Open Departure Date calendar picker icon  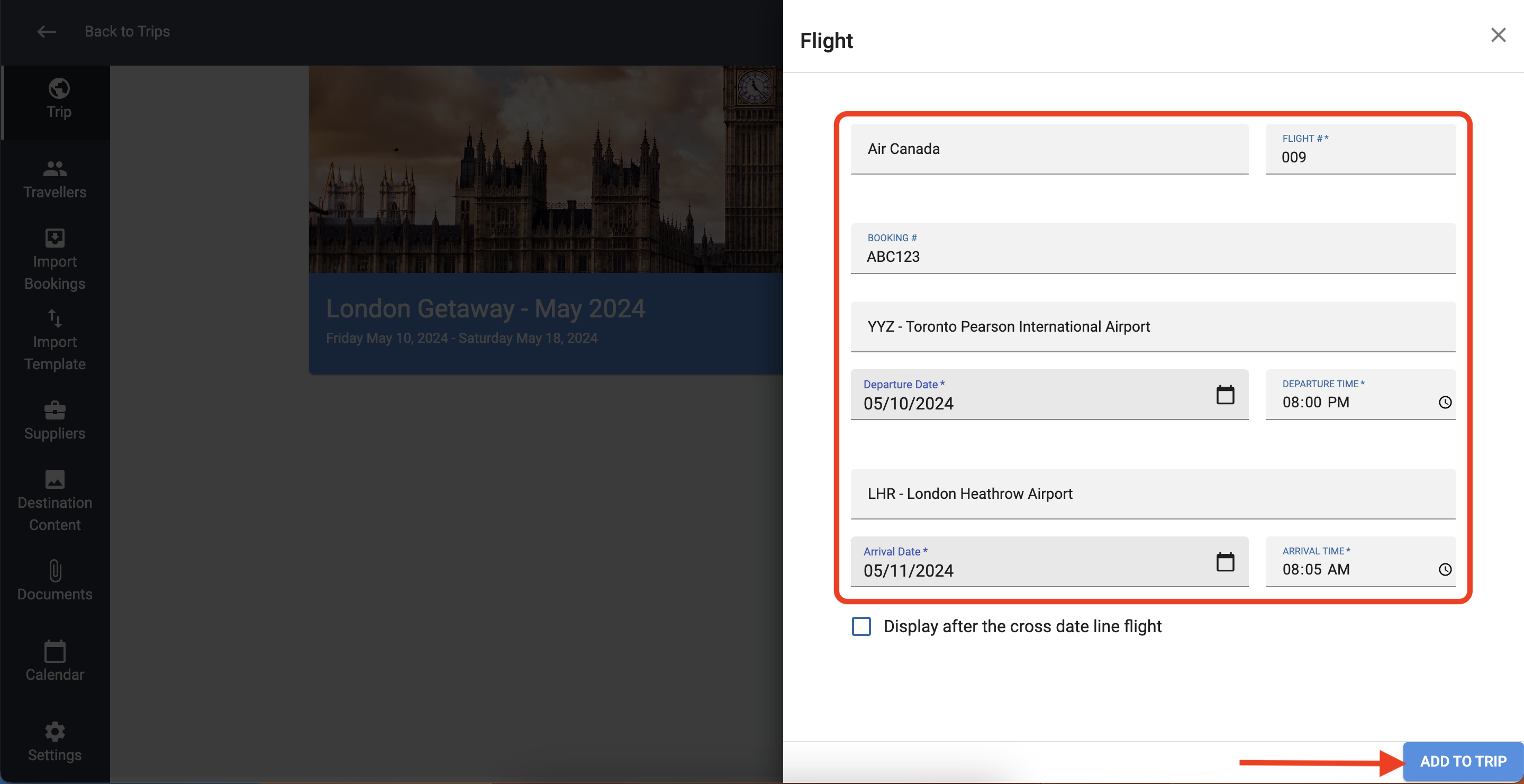pos(1225,394)
